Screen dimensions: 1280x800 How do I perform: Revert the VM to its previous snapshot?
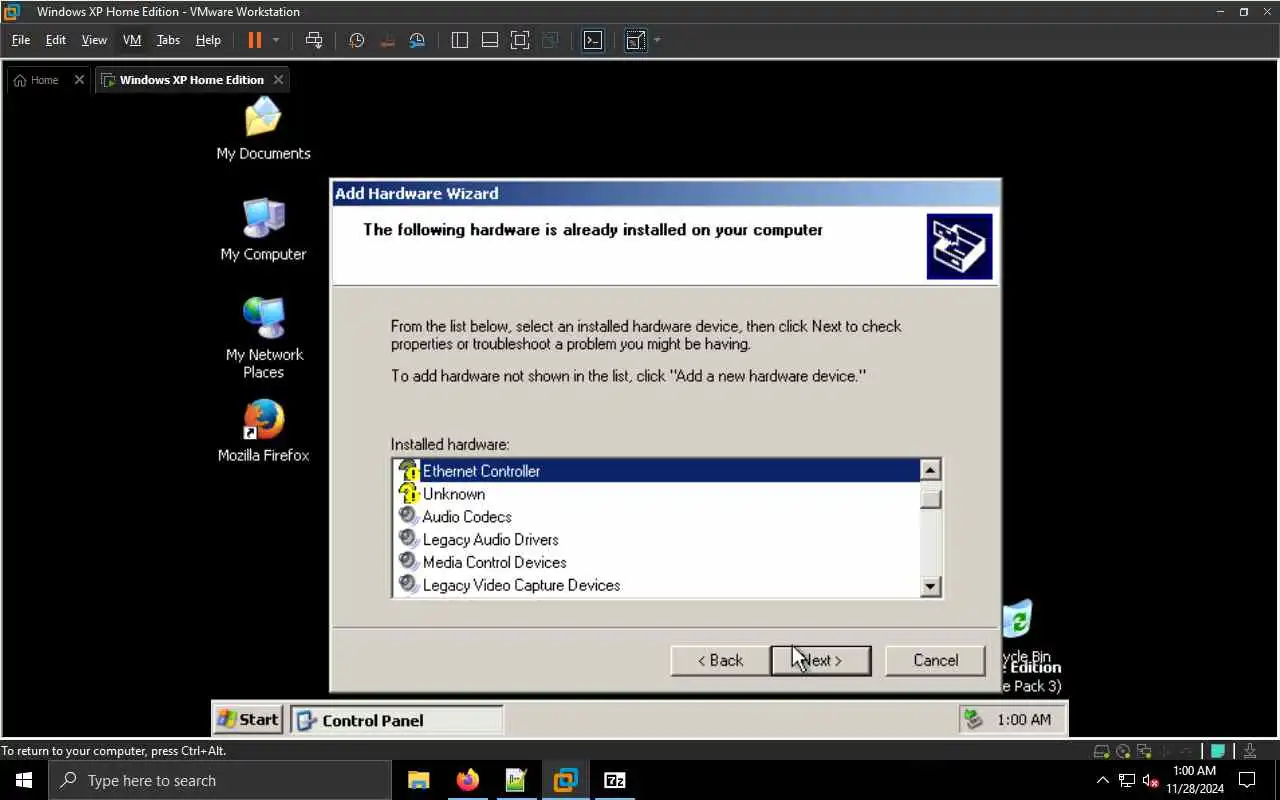tap(388, 40)
